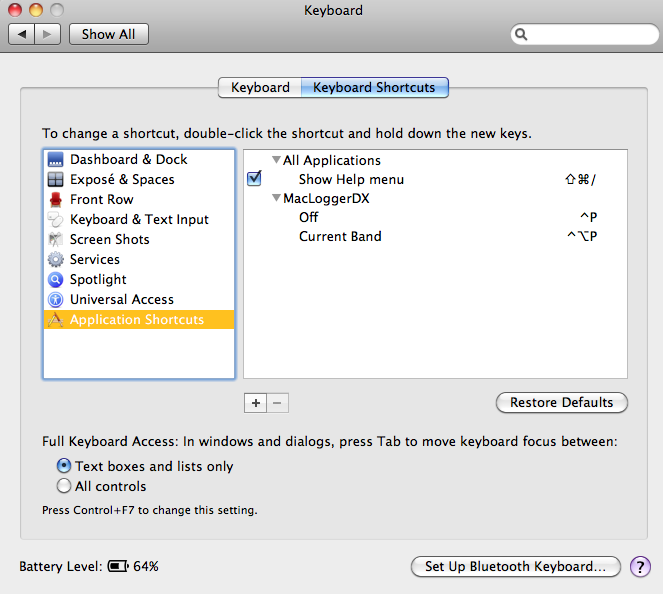This screenshot has height=594, width=663.
Task: Select the Application Shortcuts label
Action: (x=137, y=320)
